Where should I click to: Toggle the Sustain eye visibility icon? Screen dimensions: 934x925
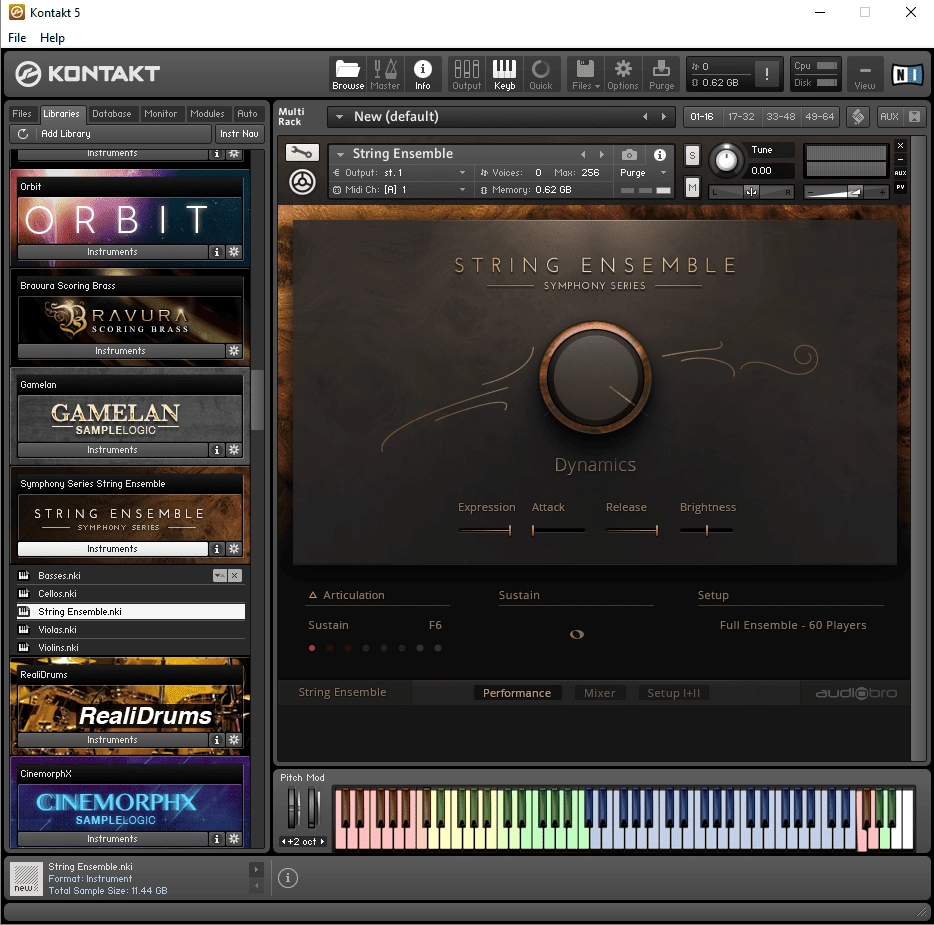coord(577,634)
